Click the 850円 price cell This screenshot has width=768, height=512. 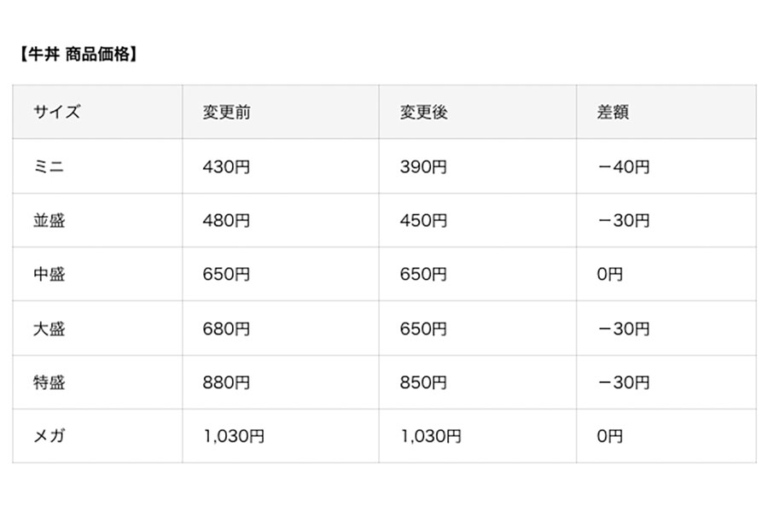[x=423, y=382]
